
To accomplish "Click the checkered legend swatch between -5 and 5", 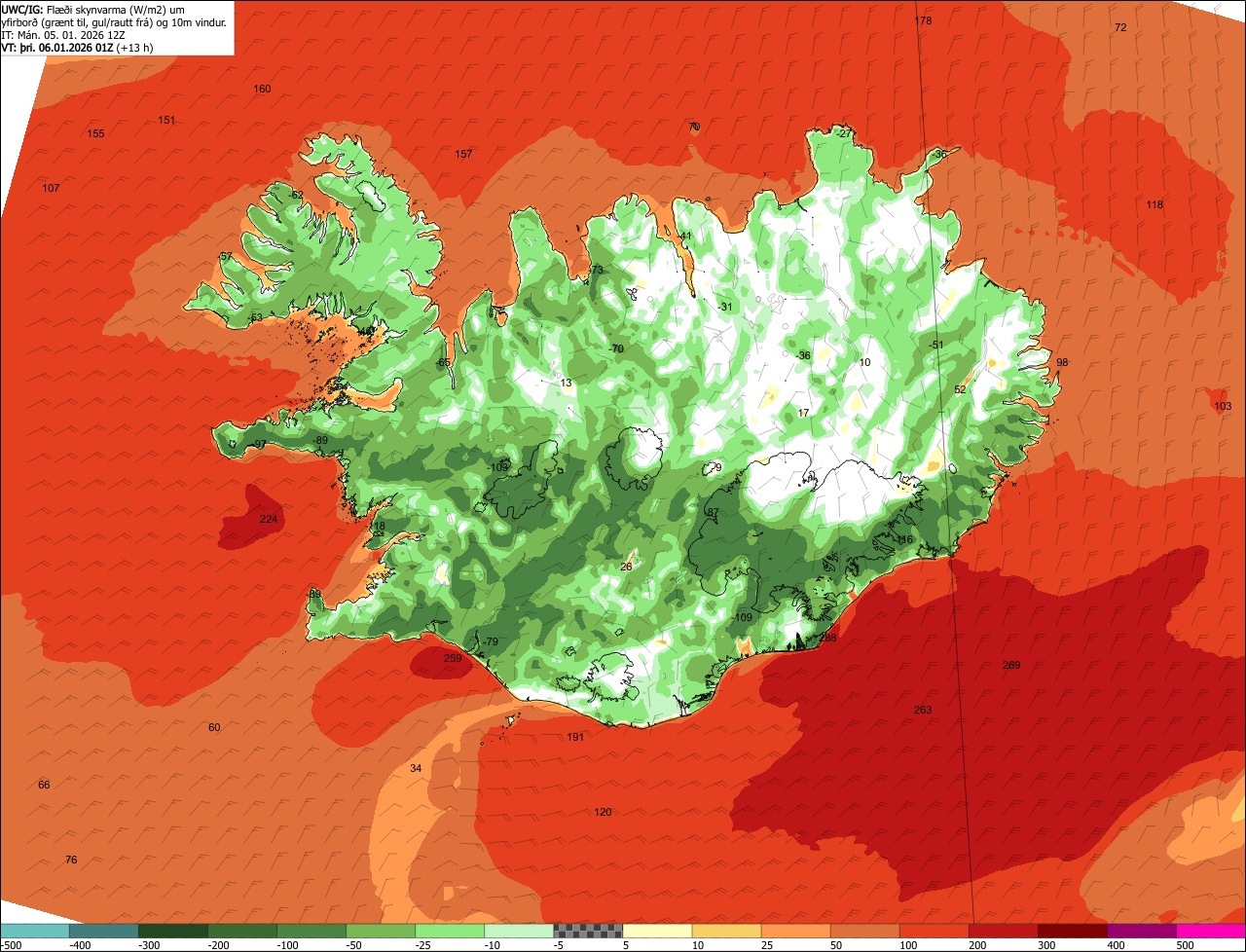I will [588, 931].
